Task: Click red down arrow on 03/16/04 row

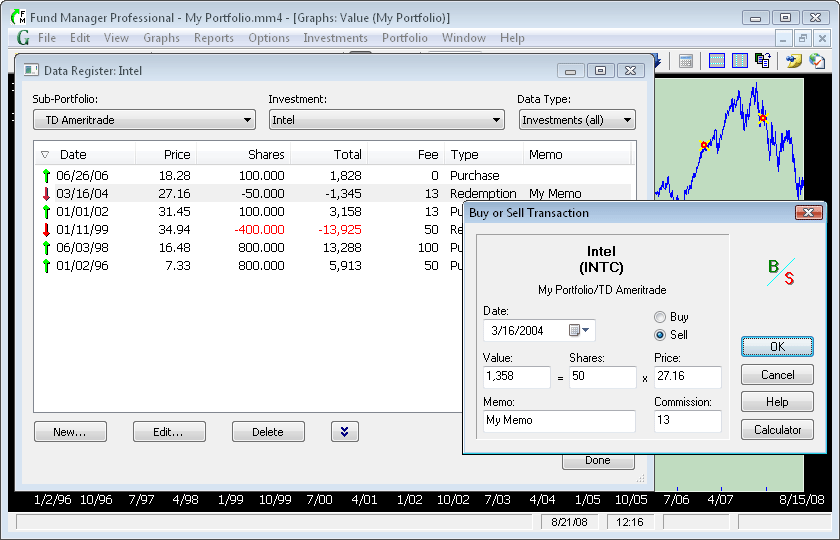Action: [46, 193]
